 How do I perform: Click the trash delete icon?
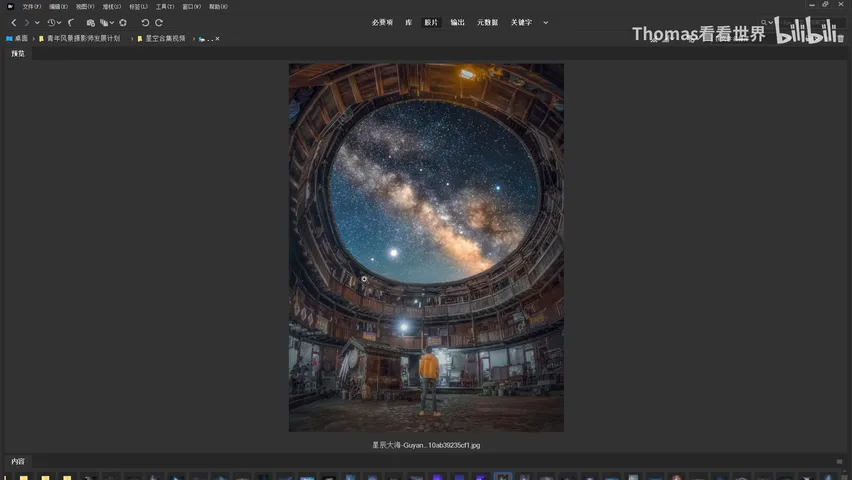[x=841, y=39]
